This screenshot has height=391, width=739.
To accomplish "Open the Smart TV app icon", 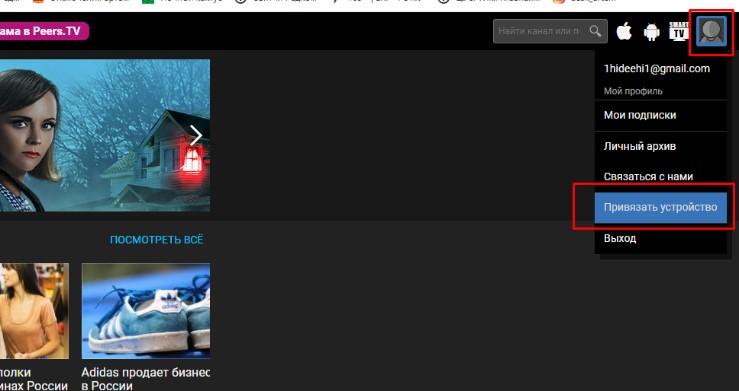I will pos(679,32).
